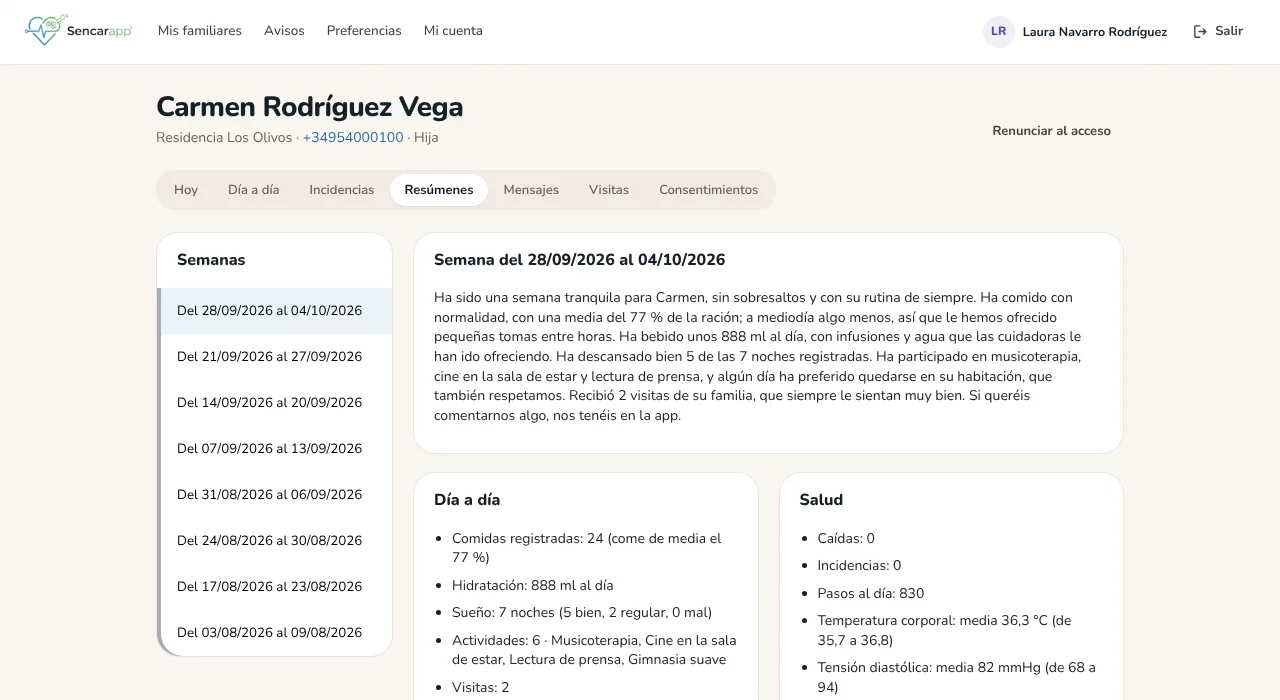Open Preferencias menu item
This screenshot has height=700, width=1280.
pos(364,31)
